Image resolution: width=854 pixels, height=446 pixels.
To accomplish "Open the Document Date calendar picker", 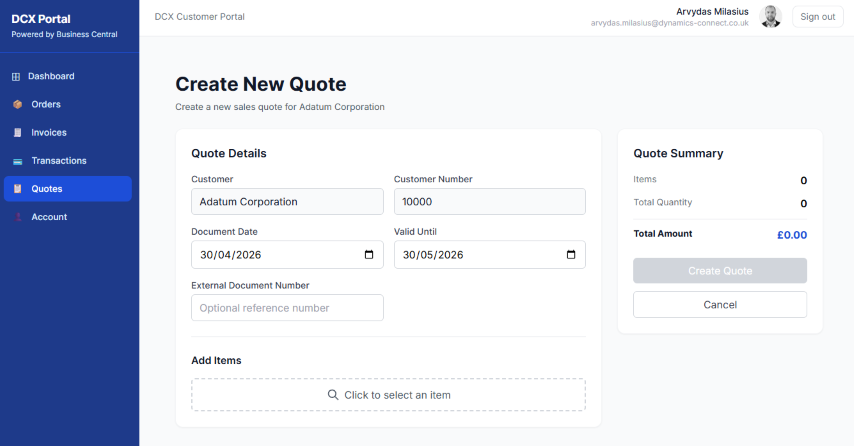I will click(x=369, y=255).
